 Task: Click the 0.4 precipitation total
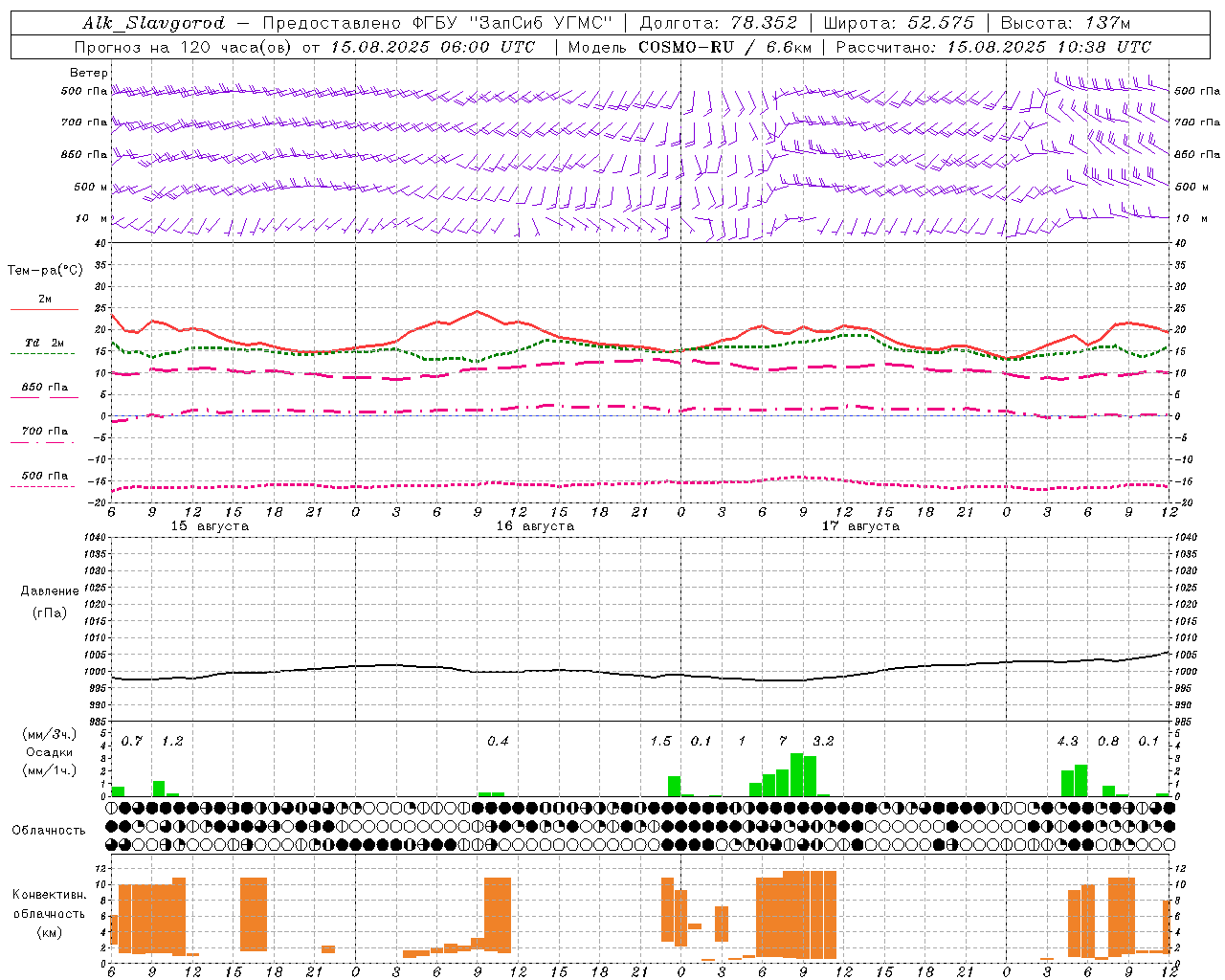point(498,742)
